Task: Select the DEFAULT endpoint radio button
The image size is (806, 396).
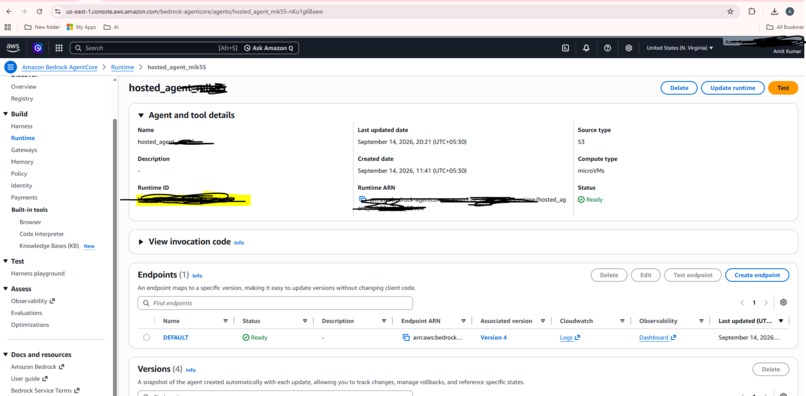Action: (146, 337)
